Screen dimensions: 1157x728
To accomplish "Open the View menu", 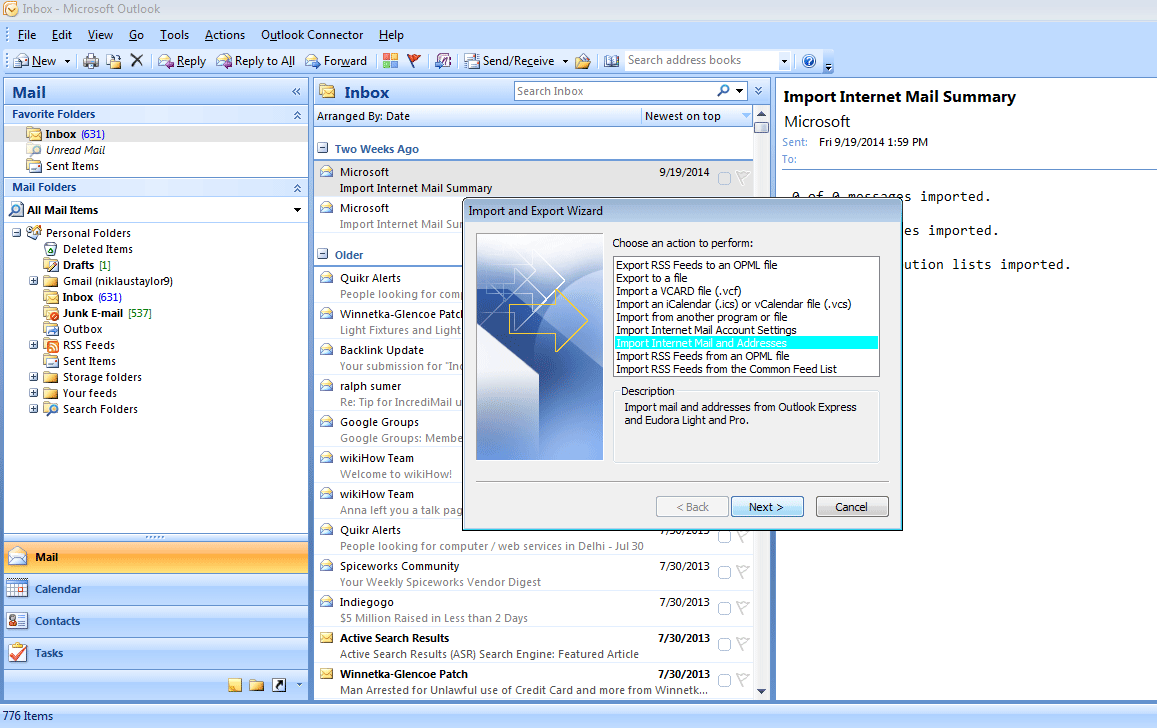I will [100, 35].
